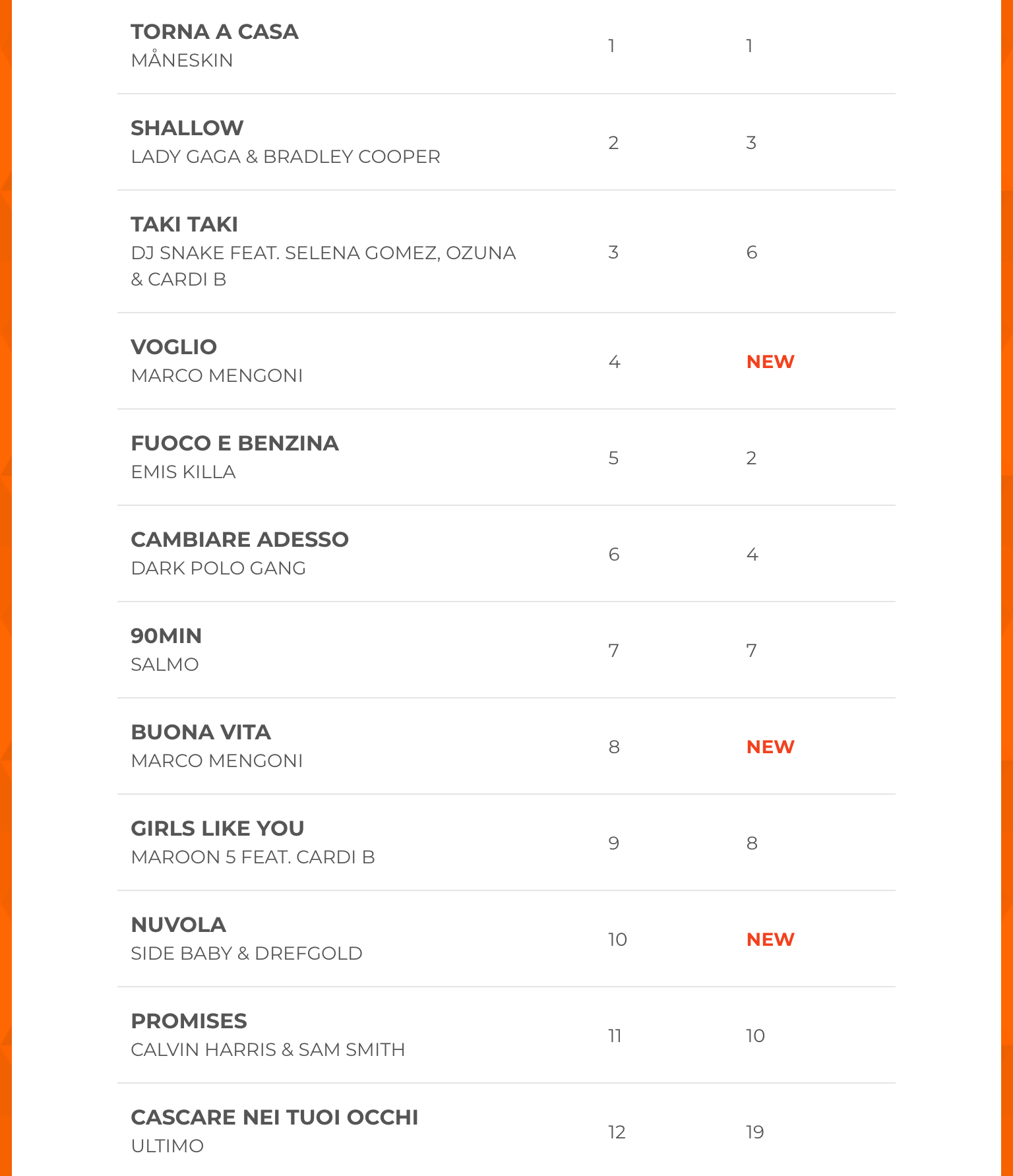The width and height of the screenshot is (1013, 1176).
Task: Select the Shallow song title
Action: click(x=187, y=128)
